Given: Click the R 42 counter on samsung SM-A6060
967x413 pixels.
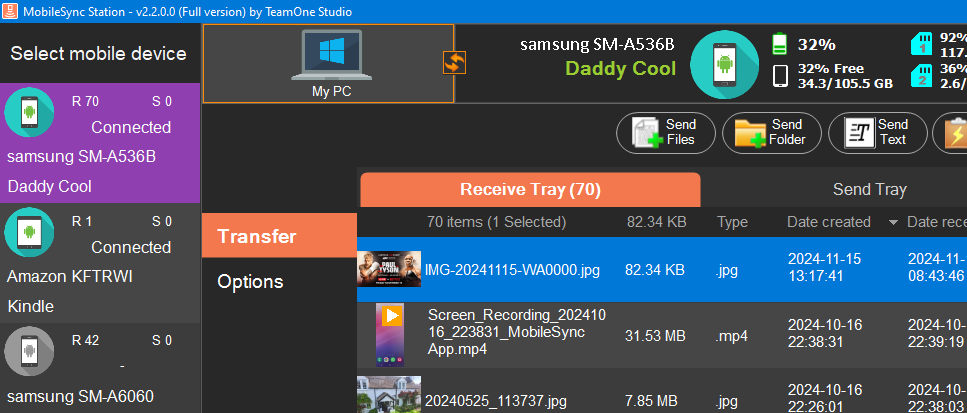Looking at the screenshot, I should [x=85, y=340].
